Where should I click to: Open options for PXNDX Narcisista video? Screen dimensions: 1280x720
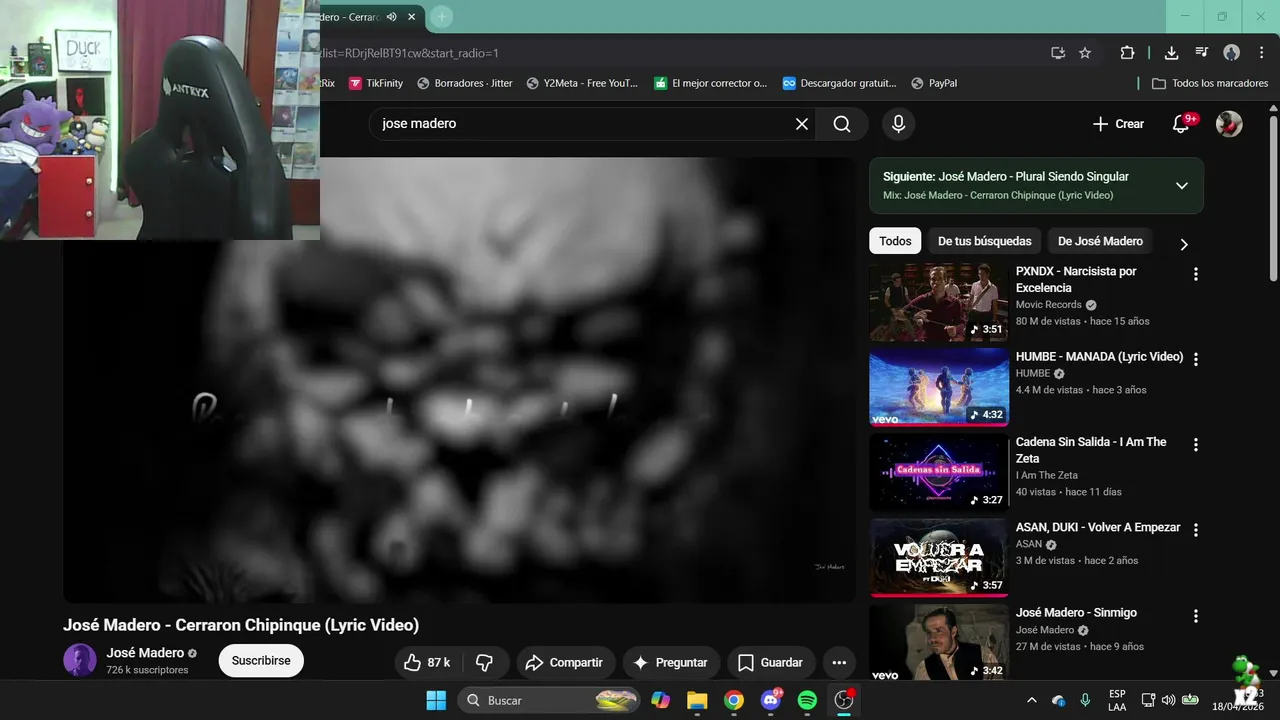[x=1195, y=274]
